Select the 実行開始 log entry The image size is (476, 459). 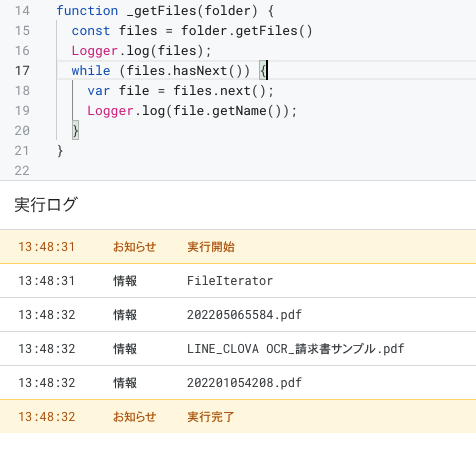tap(238, 247)
